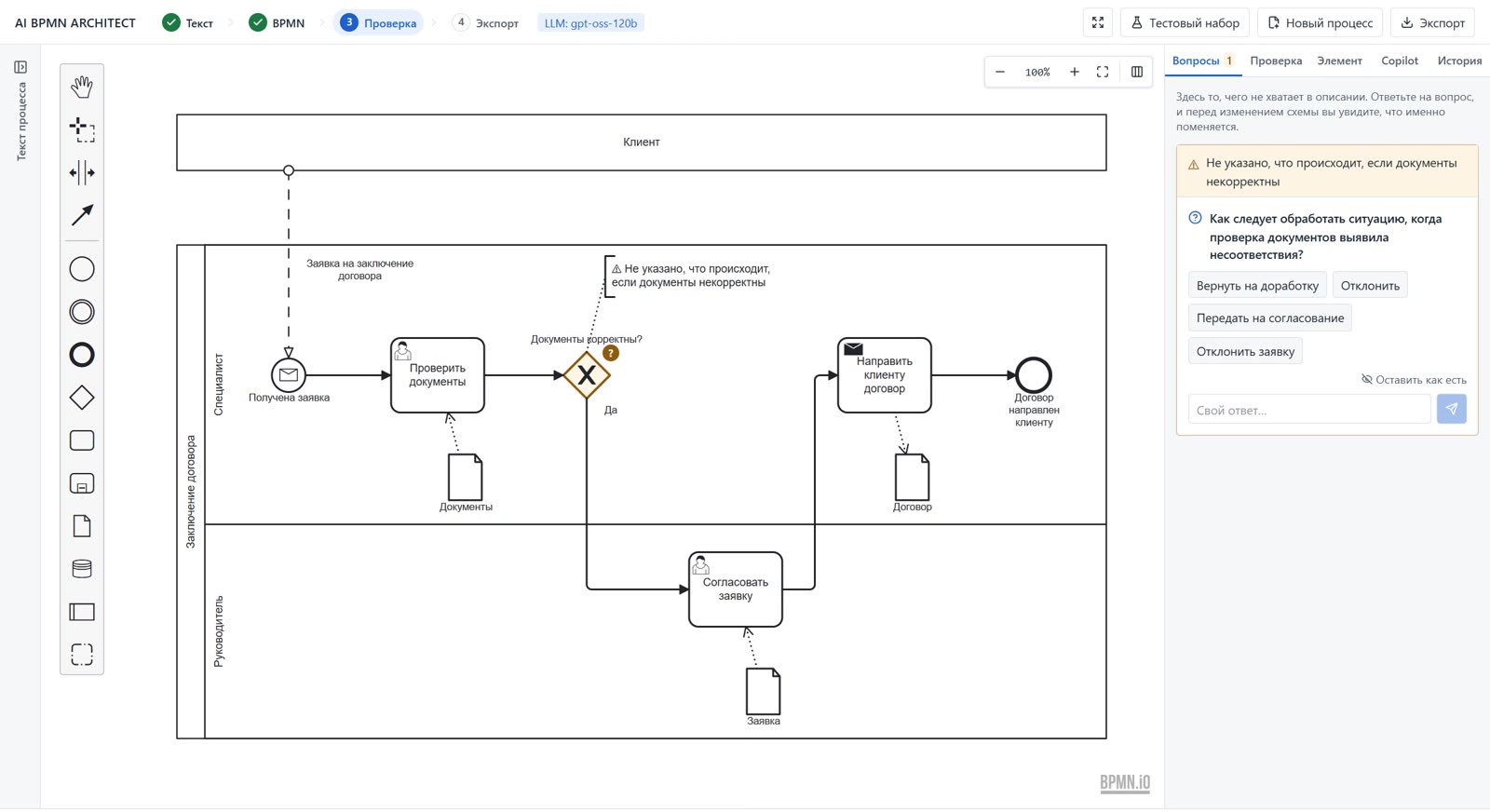The width and height of the screenshot is (1490, 812).
Task: Choose the create/remove space tool
Action: pyautogui.click(x=82, y=172)
